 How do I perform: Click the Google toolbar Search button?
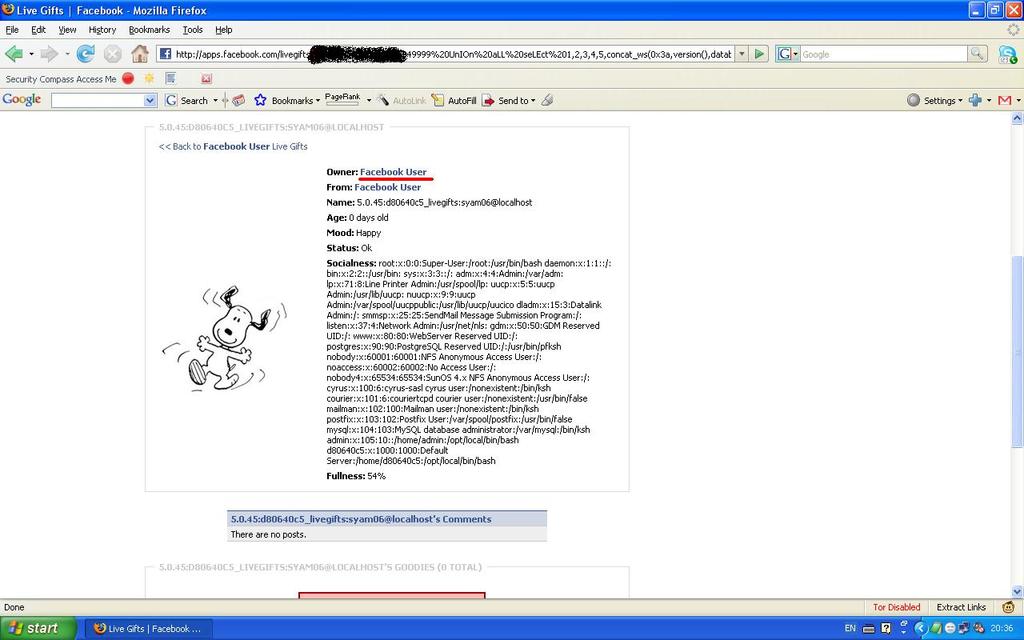(x=187, y=100)
